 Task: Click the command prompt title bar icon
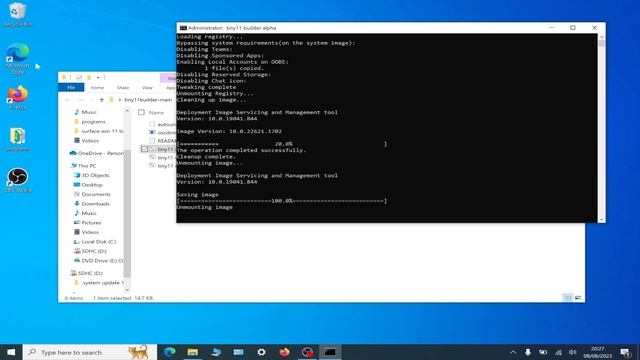pos(183,28)
